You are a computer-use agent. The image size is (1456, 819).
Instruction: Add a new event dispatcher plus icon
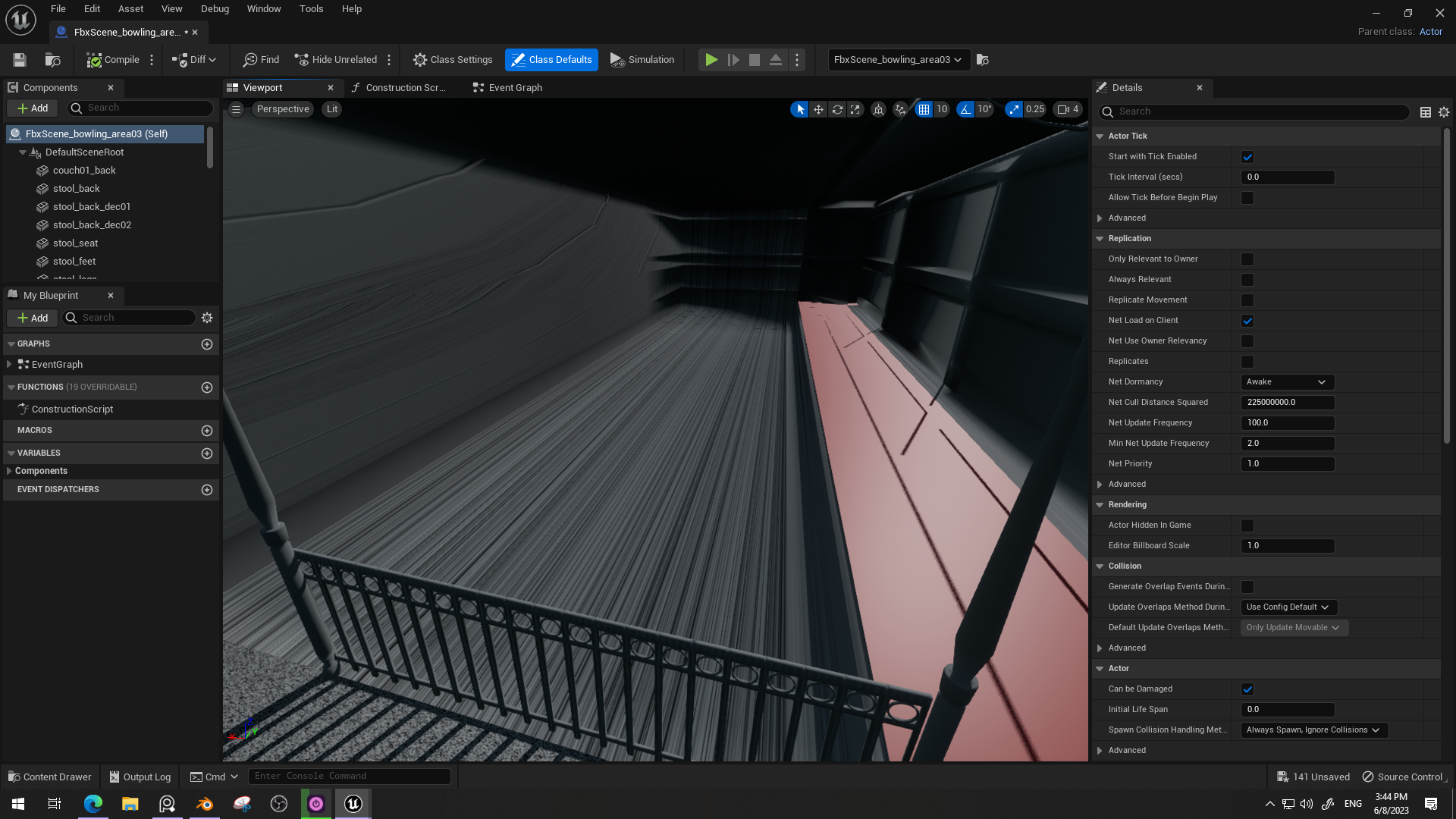207,490
